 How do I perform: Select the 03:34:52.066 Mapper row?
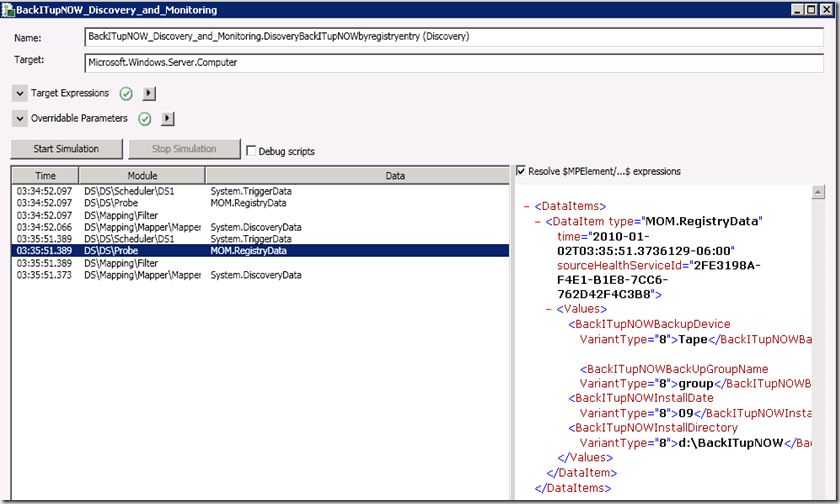tap(260, 227)
